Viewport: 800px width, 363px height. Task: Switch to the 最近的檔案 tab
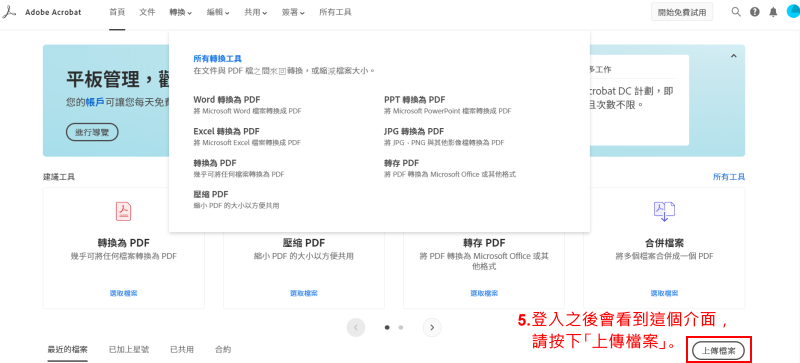[x=67, y=350]
